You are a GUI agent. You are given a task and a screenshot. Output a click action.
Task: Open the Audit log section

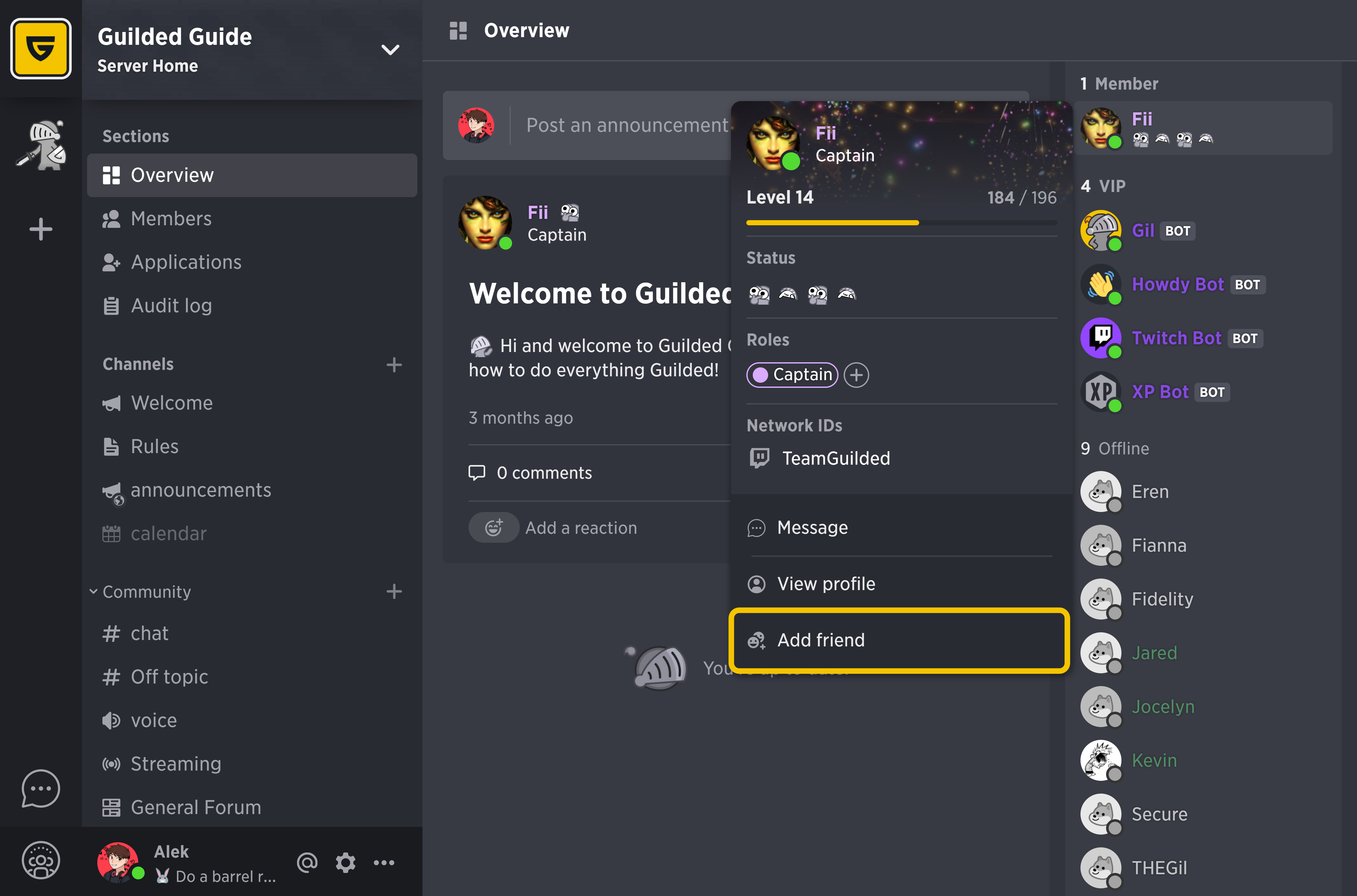(252, 306)
